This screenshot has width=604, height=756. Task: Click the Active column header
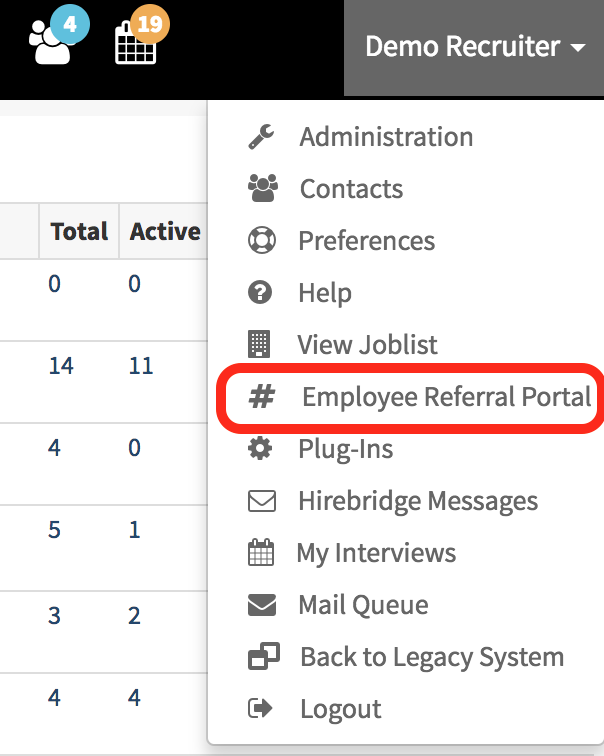(165, 232)
